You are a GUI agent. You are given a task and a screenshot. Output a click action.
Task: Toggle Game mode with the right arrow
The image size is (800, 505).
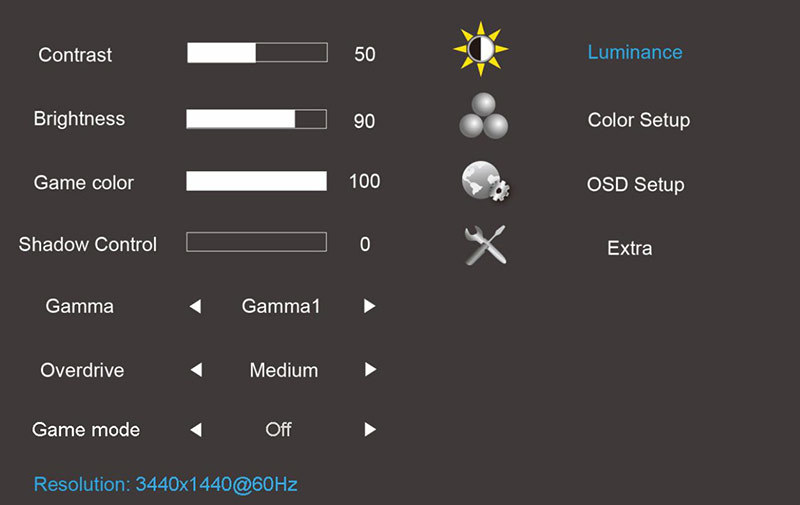[370, 430]
